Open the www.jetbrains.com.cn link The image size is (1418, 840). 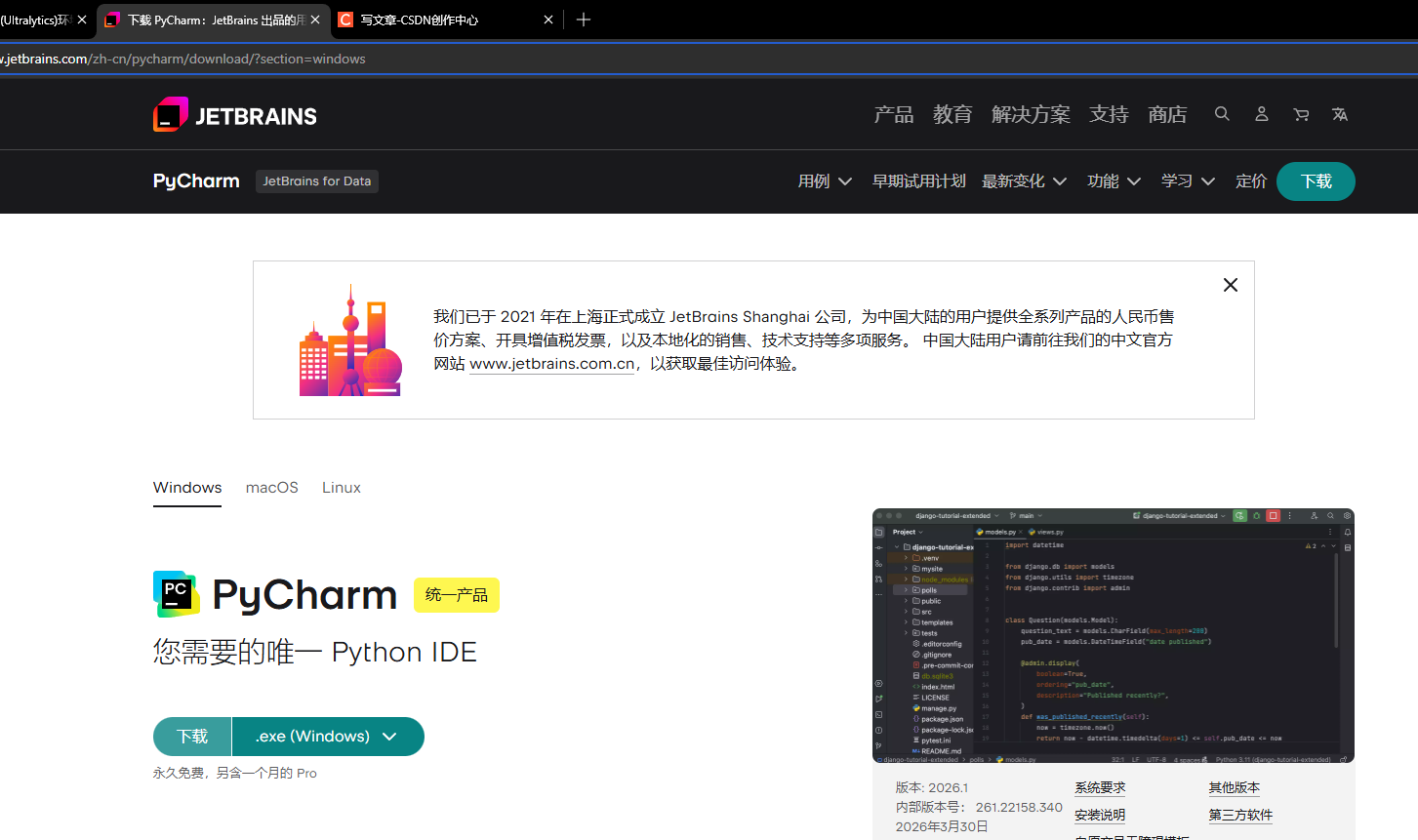(552, 364)
